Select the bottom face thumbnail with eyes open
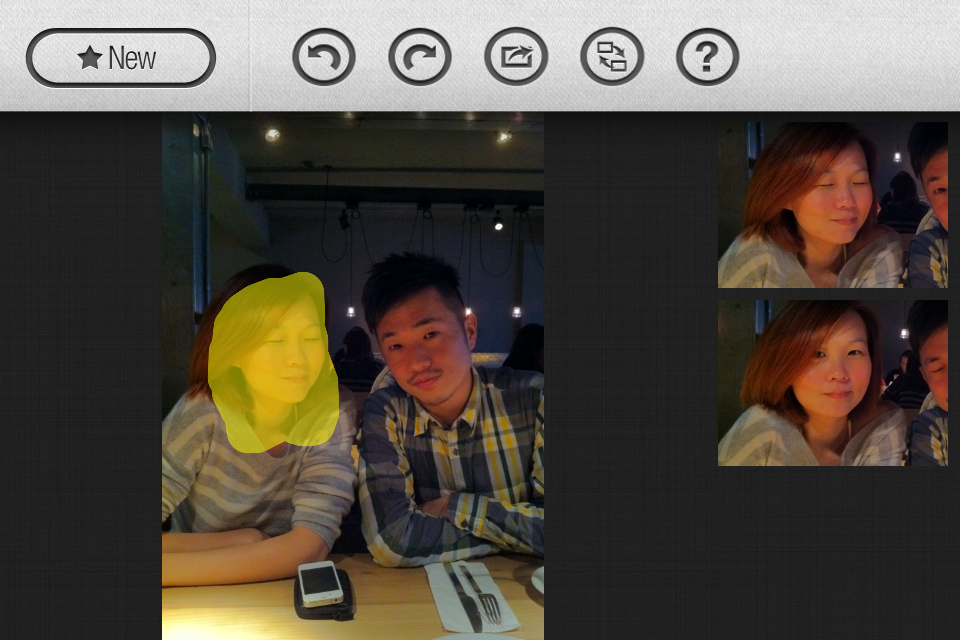 click(833, 383)
